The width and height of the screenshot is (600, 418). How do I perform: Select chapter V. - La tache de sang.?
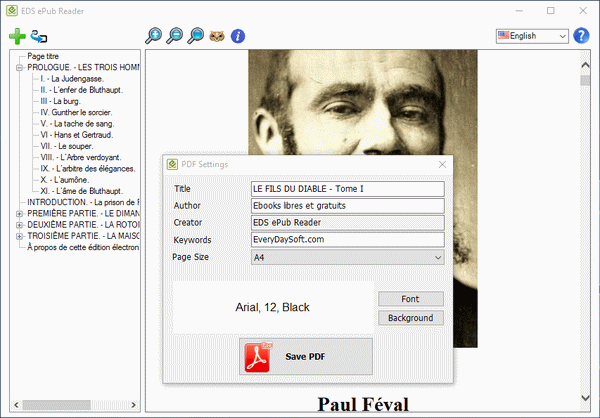(x=77, y=124)
